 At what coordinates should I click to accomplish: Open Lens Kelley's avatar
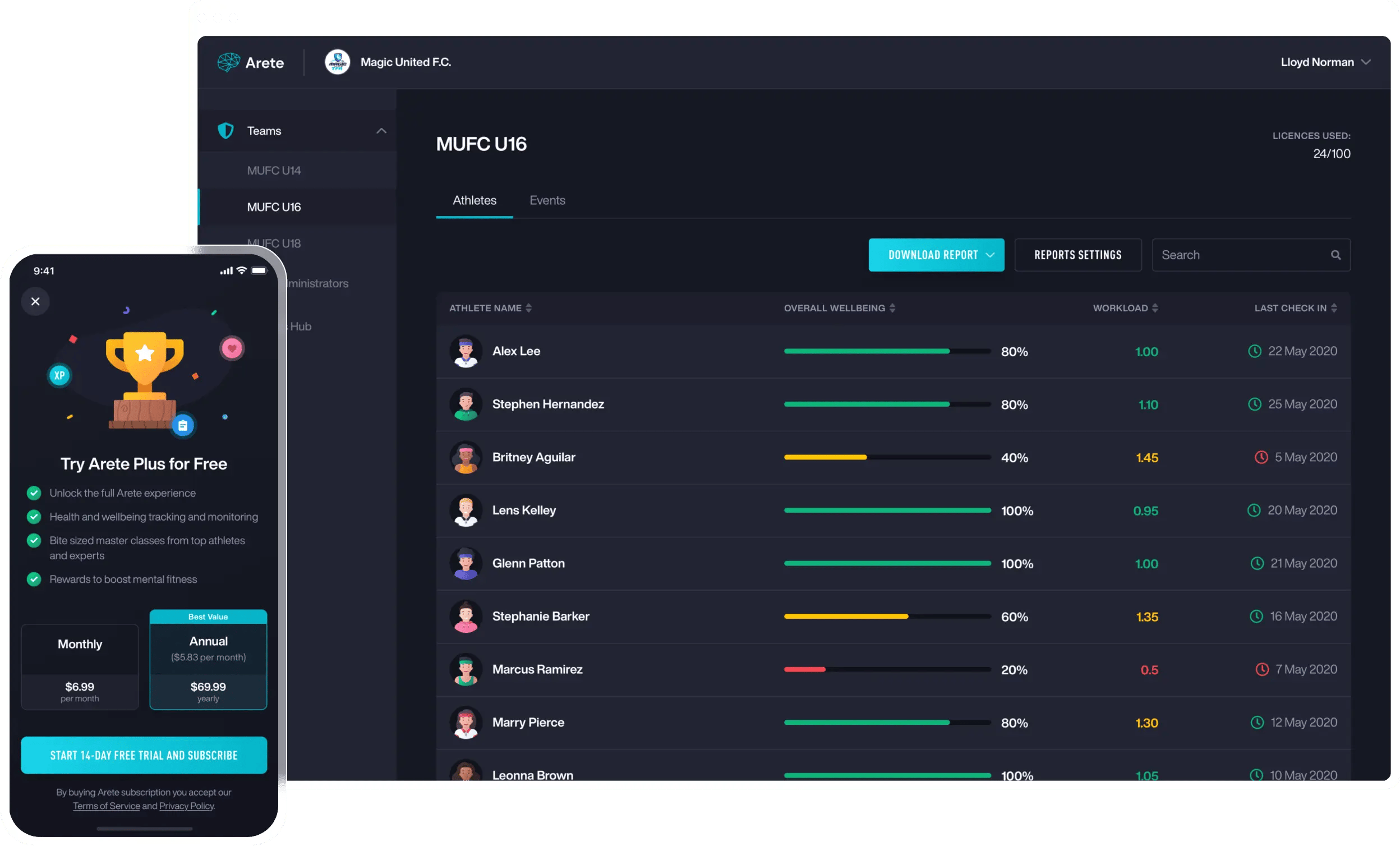[x=466, y=510]
